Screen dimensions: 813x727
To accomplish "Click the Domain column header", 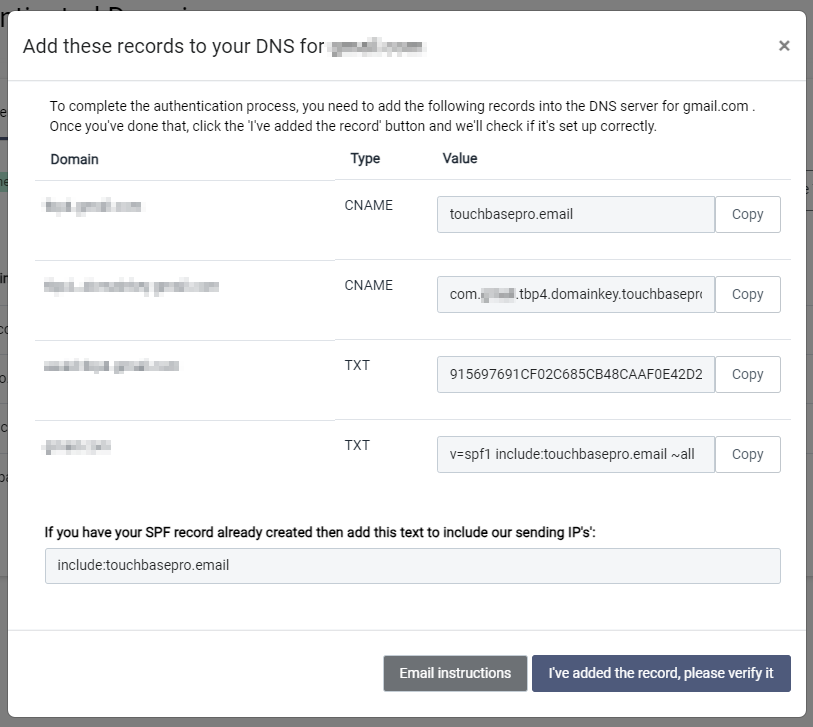I will coord(74,159).
